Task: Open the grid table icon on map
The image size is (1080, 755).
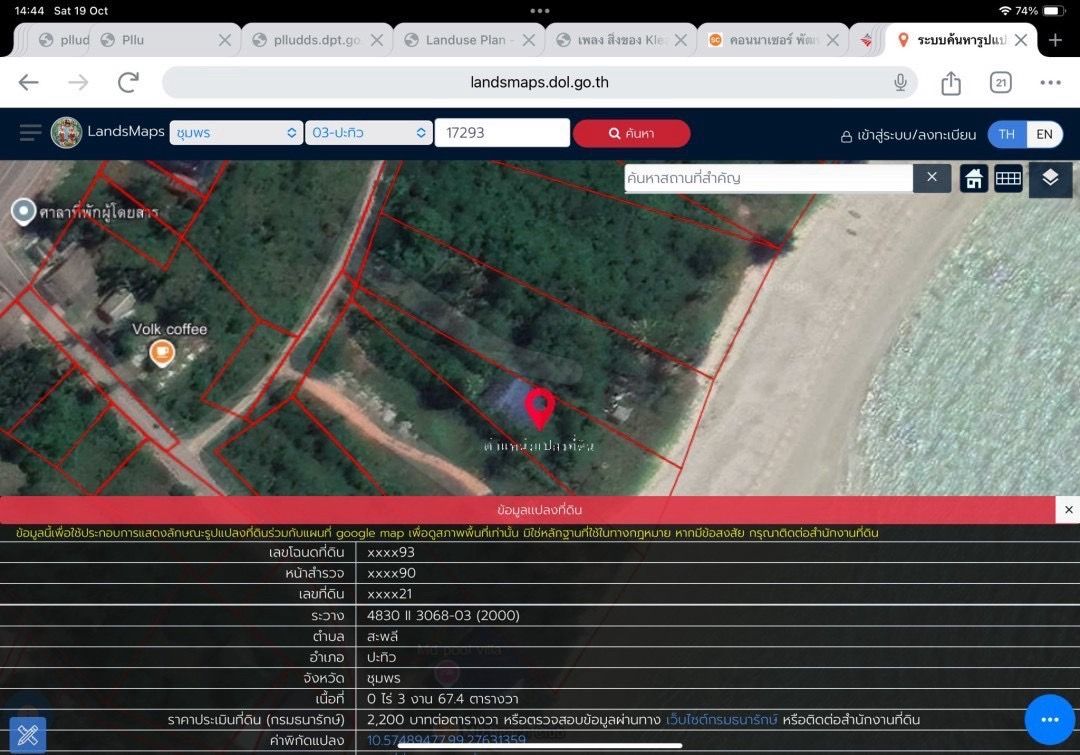Action: pos(1008,179)
